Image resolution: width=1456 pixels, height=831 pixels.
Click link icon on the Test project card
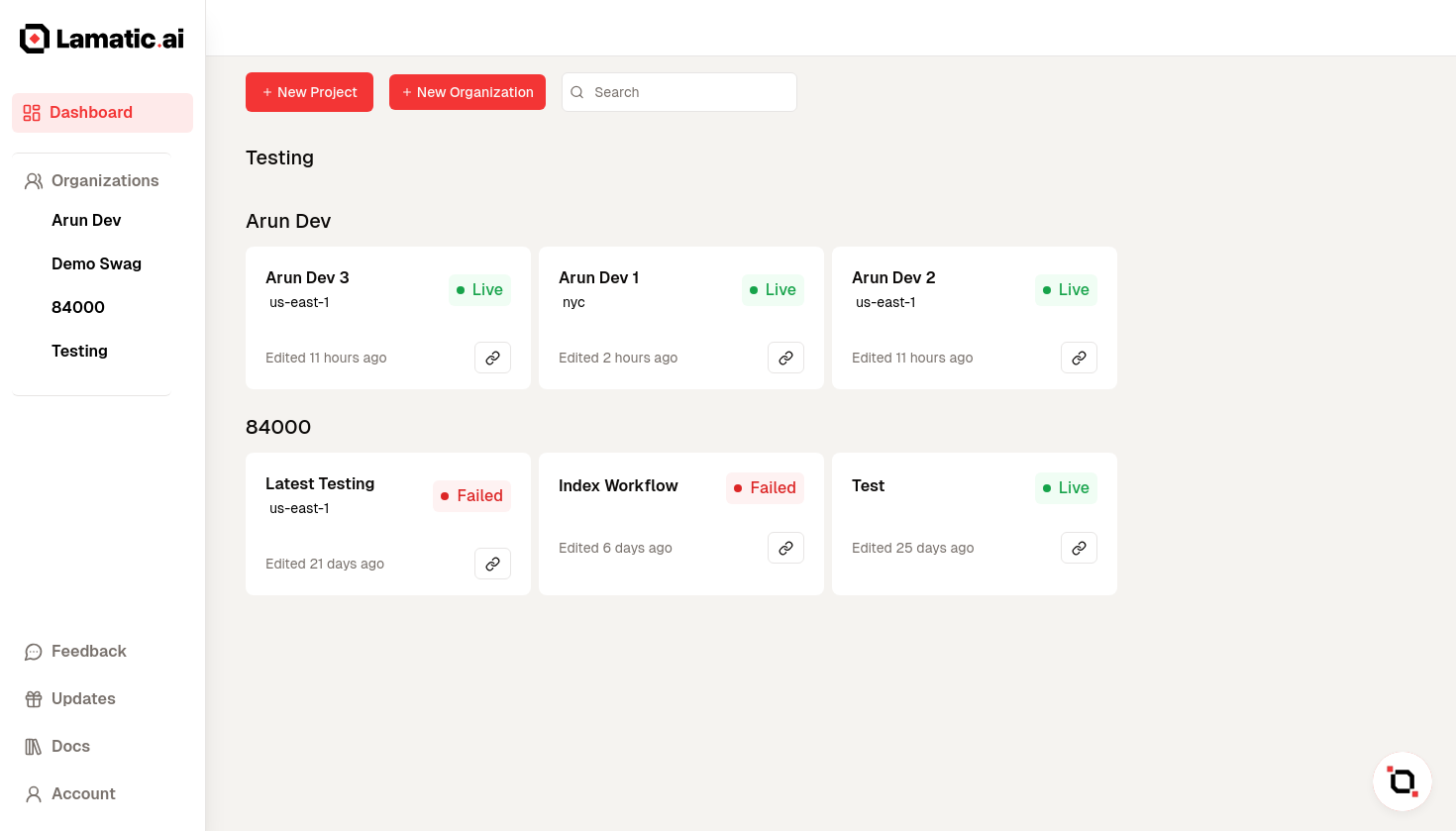(x=1079, y=548)
